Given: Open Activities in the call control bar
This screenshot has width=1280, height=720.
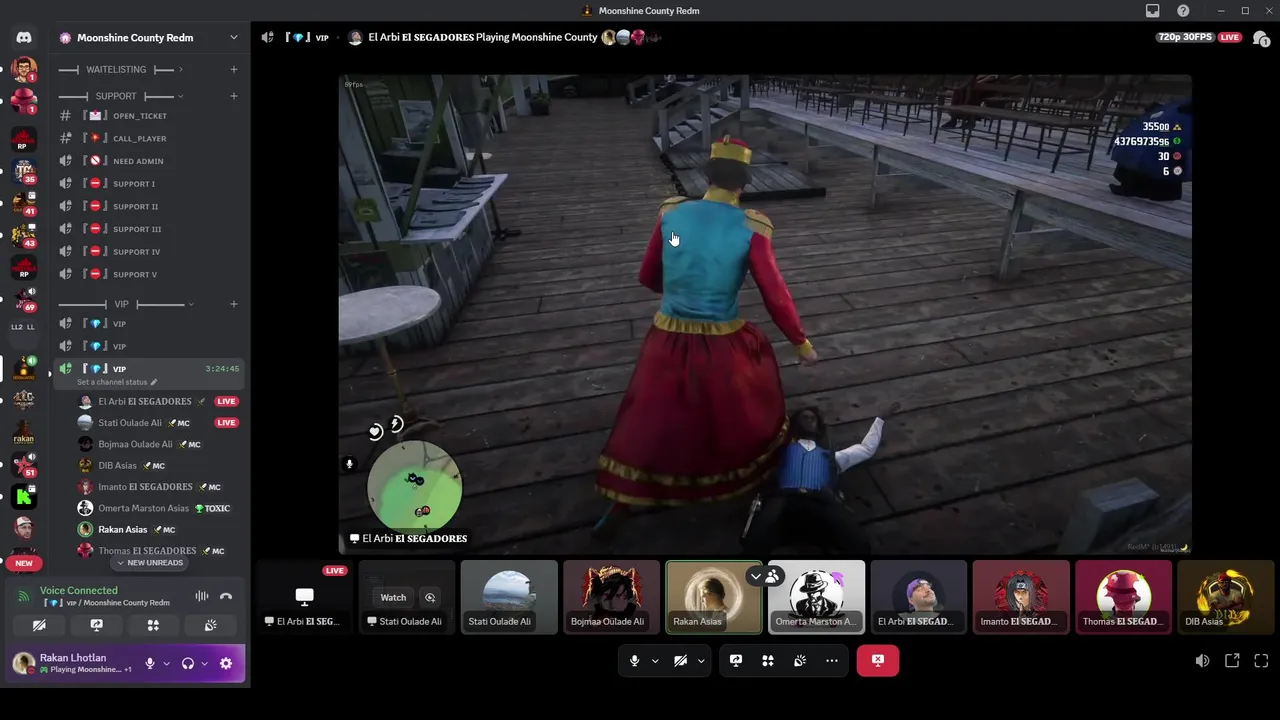Looking at the screenshot, I should pyautogui.click(x=768, y=661).
